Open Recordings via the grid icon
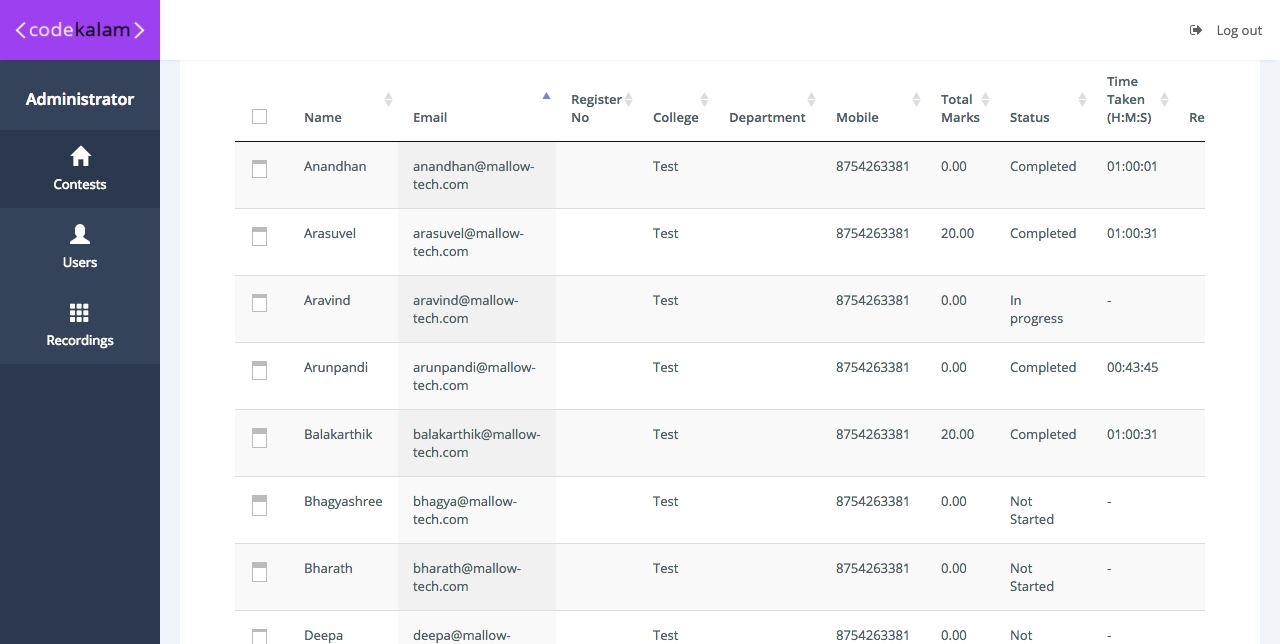 (80, 312)
